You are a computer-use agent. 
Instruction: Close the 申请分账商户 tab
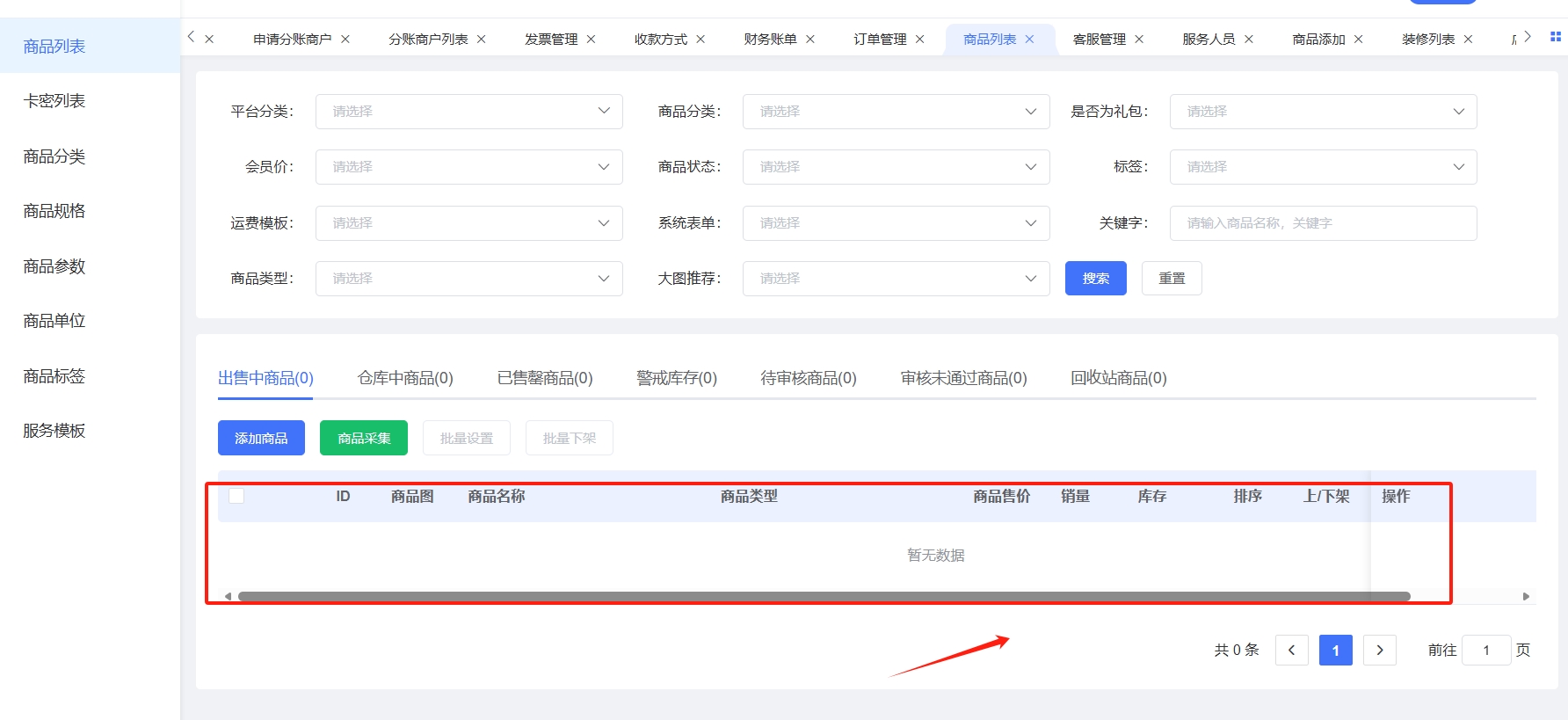(x=345, y=40)
